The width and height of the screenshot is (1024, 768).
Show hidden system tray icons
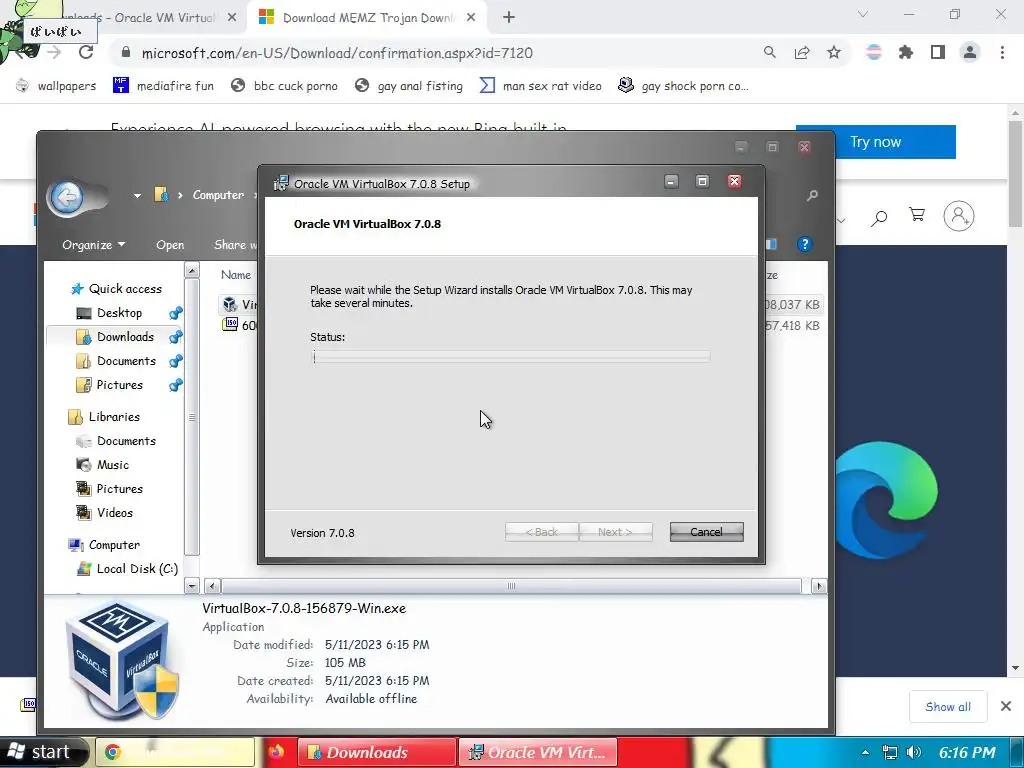coord(865,752)
